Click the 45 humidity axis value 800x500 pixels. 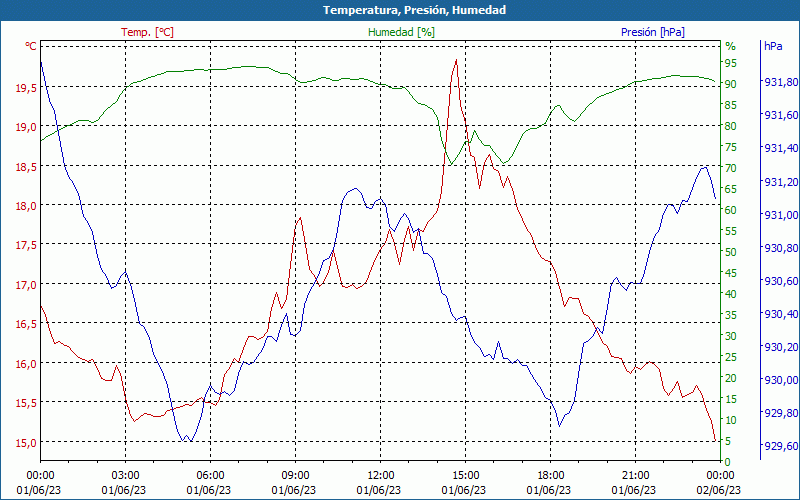pyautogui.click(x=731, y=273)
